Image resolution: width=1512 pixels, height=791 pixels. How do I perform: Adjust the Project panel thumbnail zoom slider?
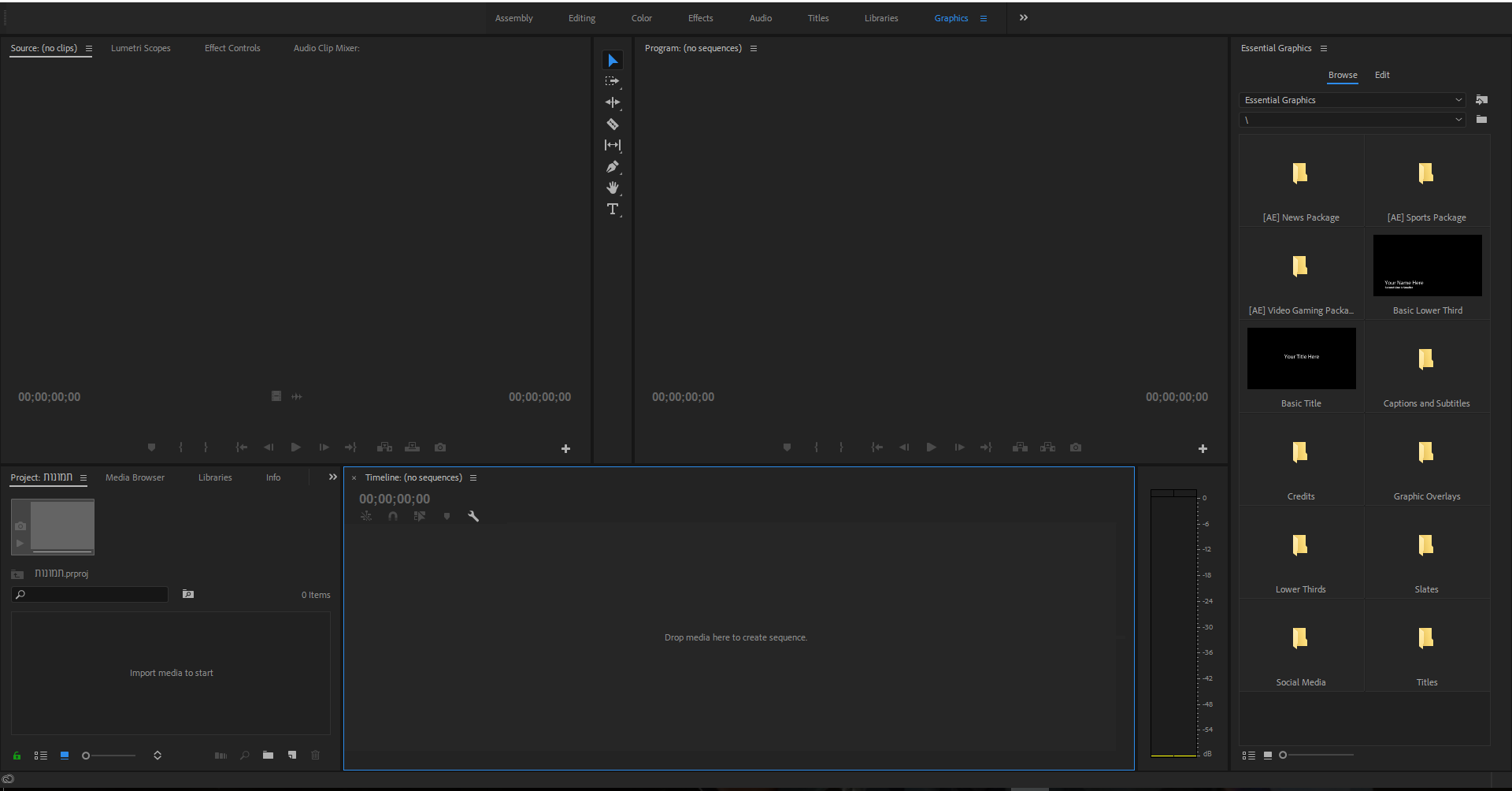point(109,756)
